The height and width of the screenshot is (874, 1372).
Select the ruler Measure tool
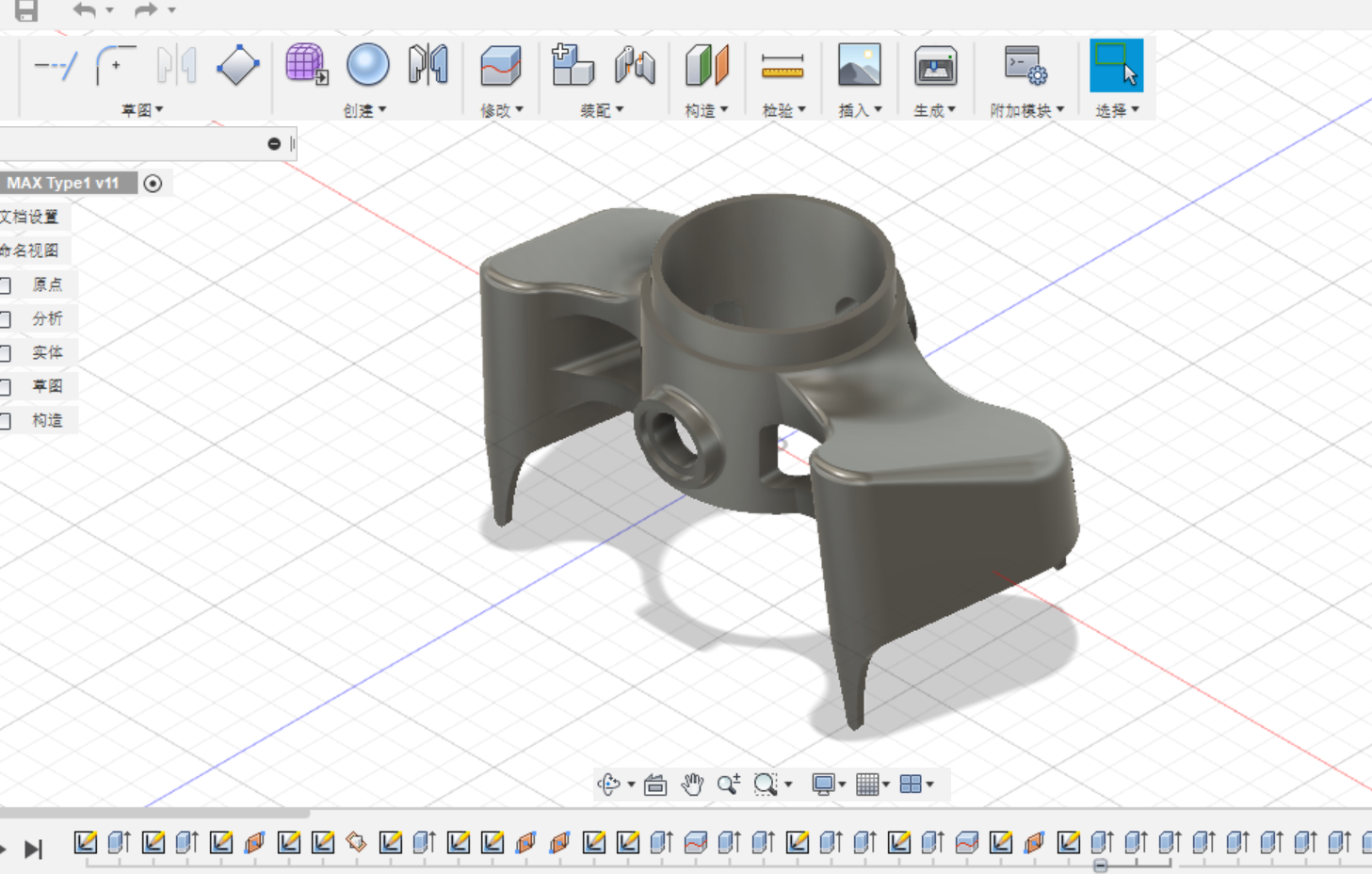pos(783,66)
